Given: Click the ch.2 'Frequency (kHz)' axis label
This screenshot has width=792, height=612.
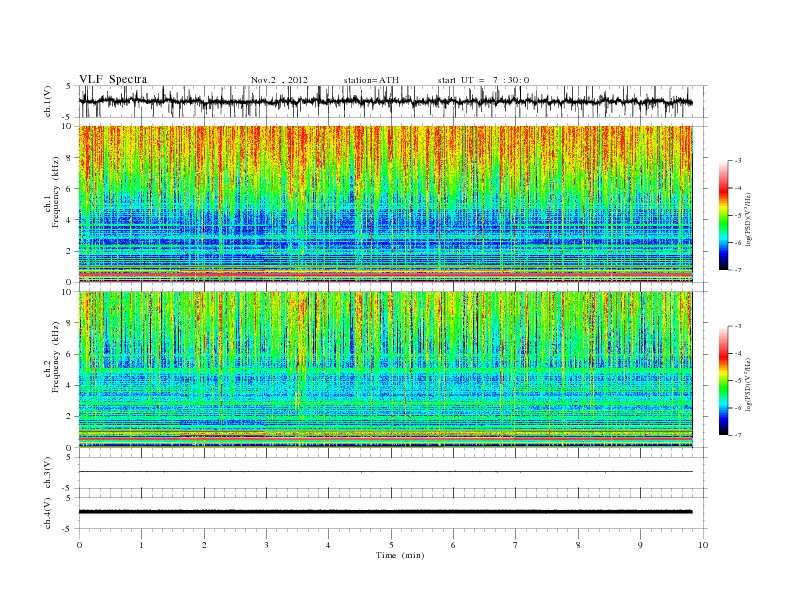Looking at the screenshot, I should (56, 356).
